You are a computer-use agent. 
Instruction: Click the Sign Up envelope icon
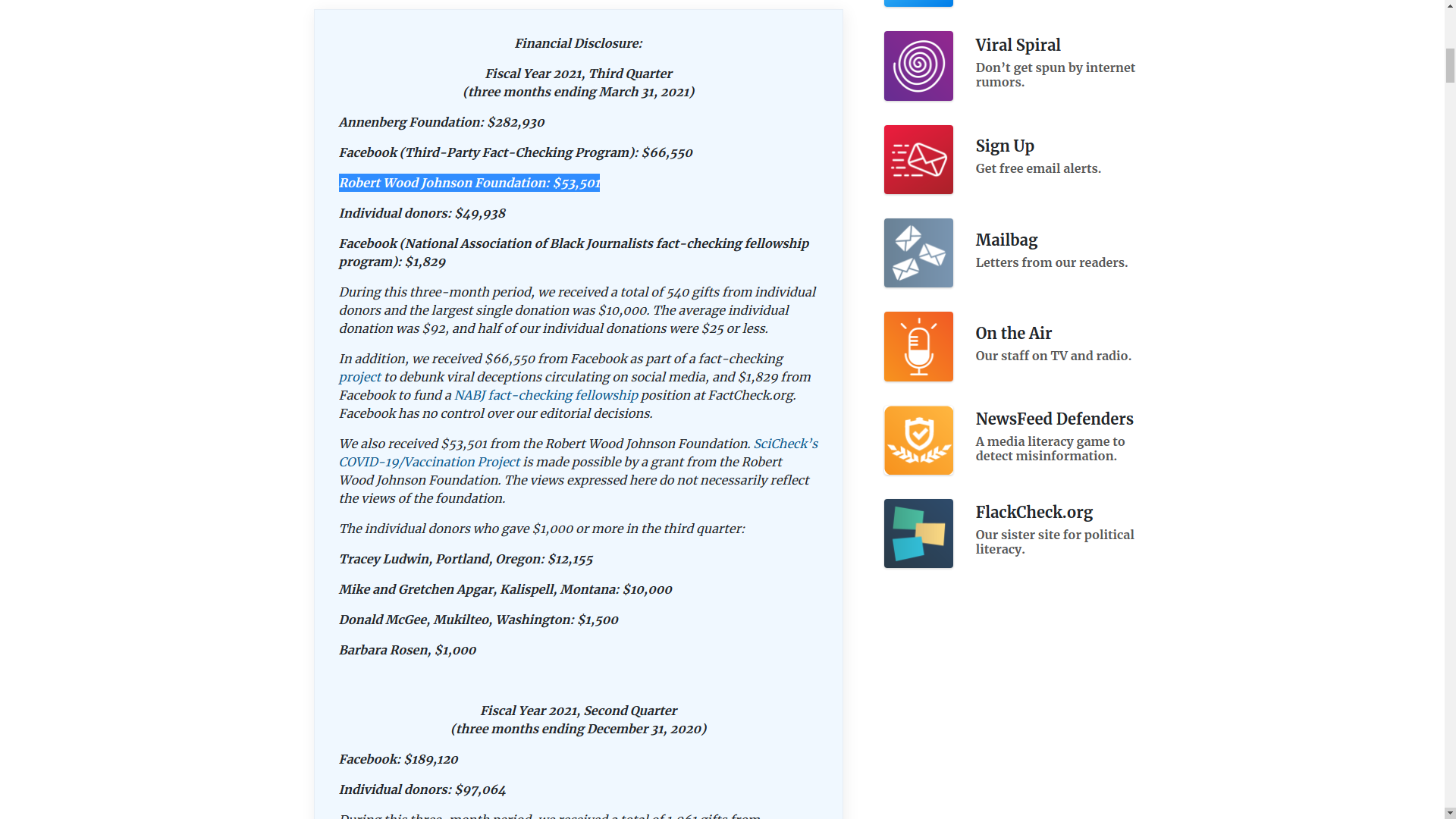918,160
